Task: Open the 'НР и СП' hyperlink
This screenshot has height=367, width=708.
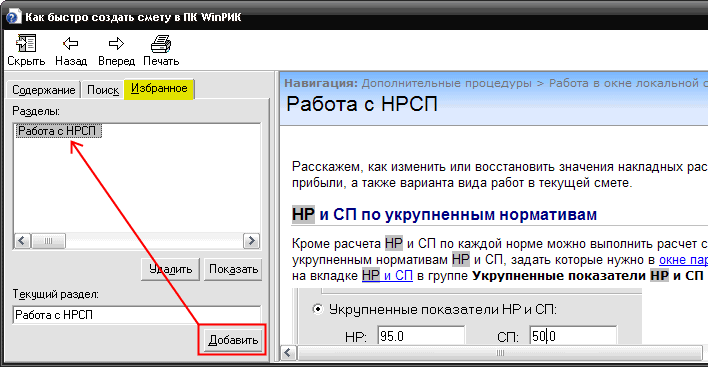Action: click(x=387, y=275)
